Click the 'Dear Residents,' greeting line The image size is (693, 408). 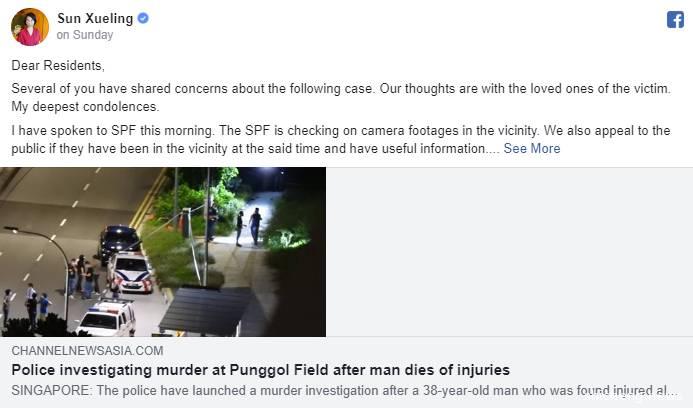tap(58, 65)
